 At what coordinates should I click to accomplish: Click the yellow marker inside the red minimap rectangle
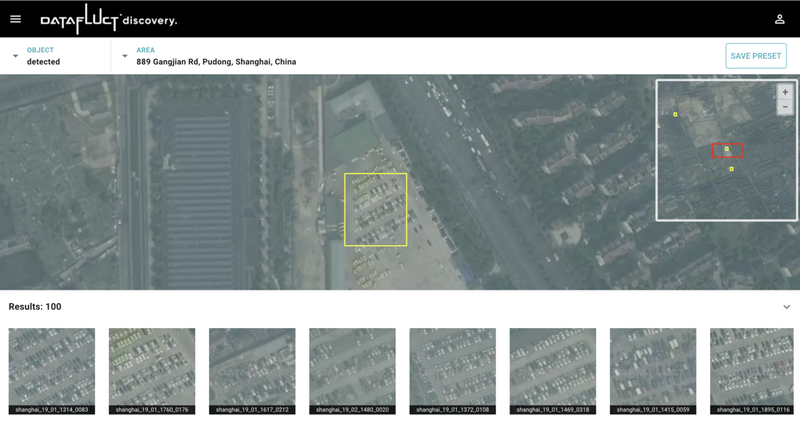(727, 149)
